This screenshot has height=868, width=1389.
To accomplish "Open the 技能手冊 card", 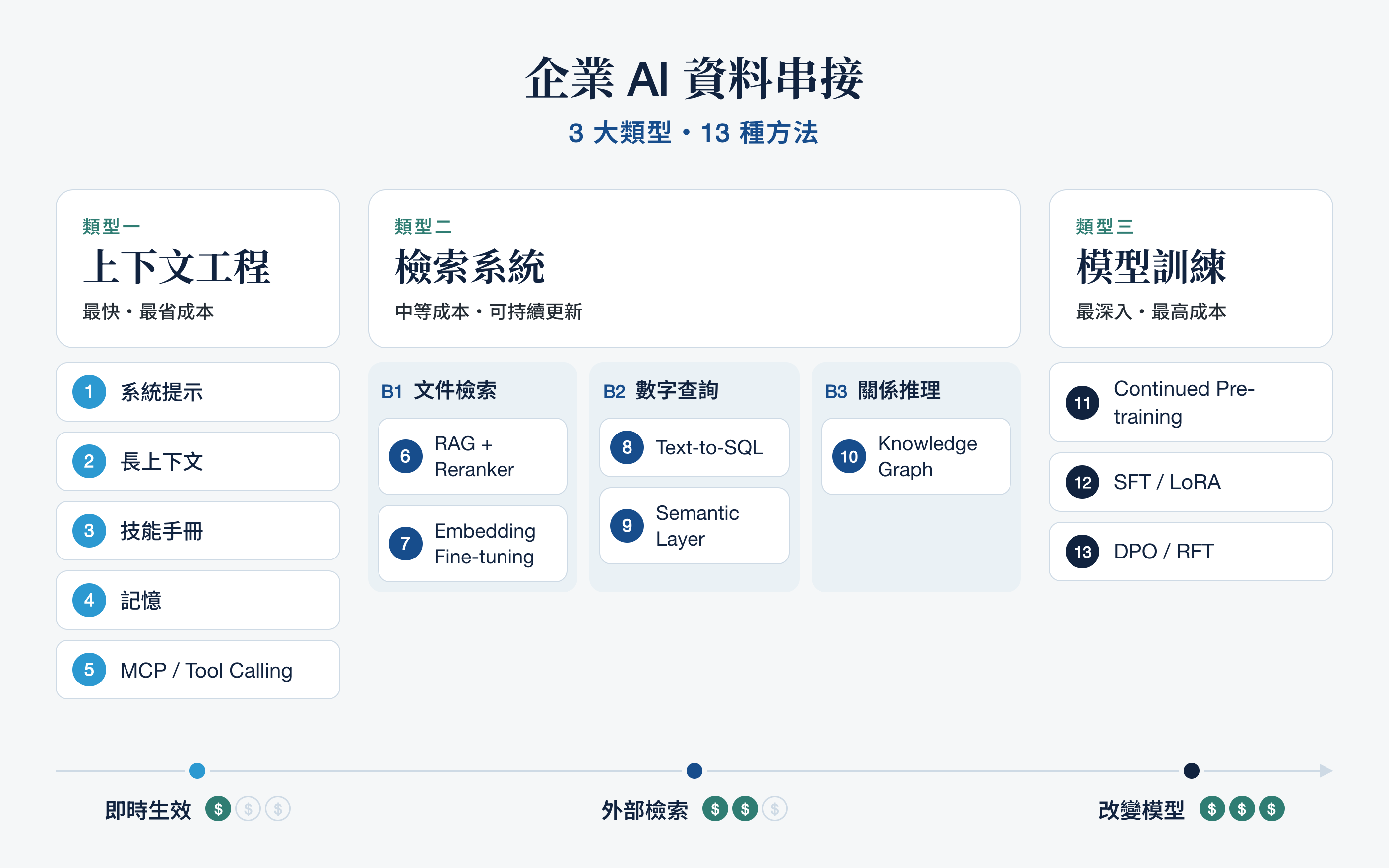I will 197,531.
